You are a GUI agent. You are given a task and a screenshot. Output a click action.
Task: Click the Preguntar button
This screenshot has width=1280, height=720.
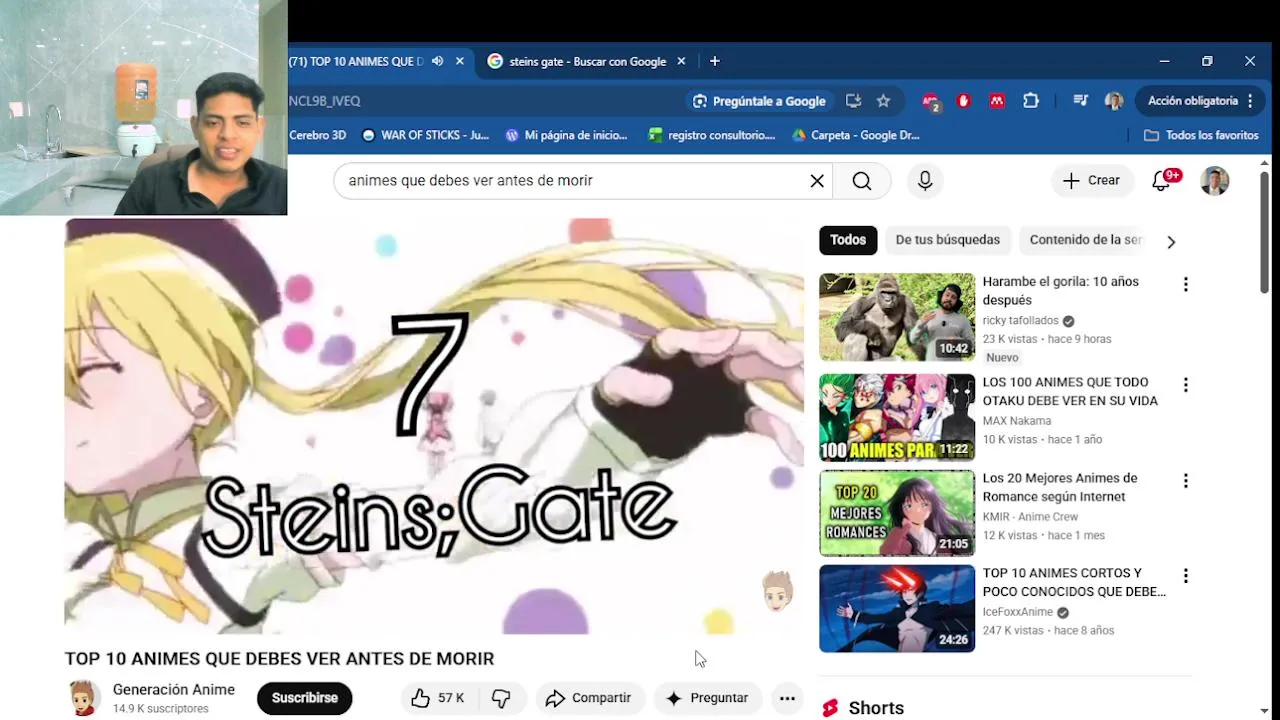tap(707, 698)
